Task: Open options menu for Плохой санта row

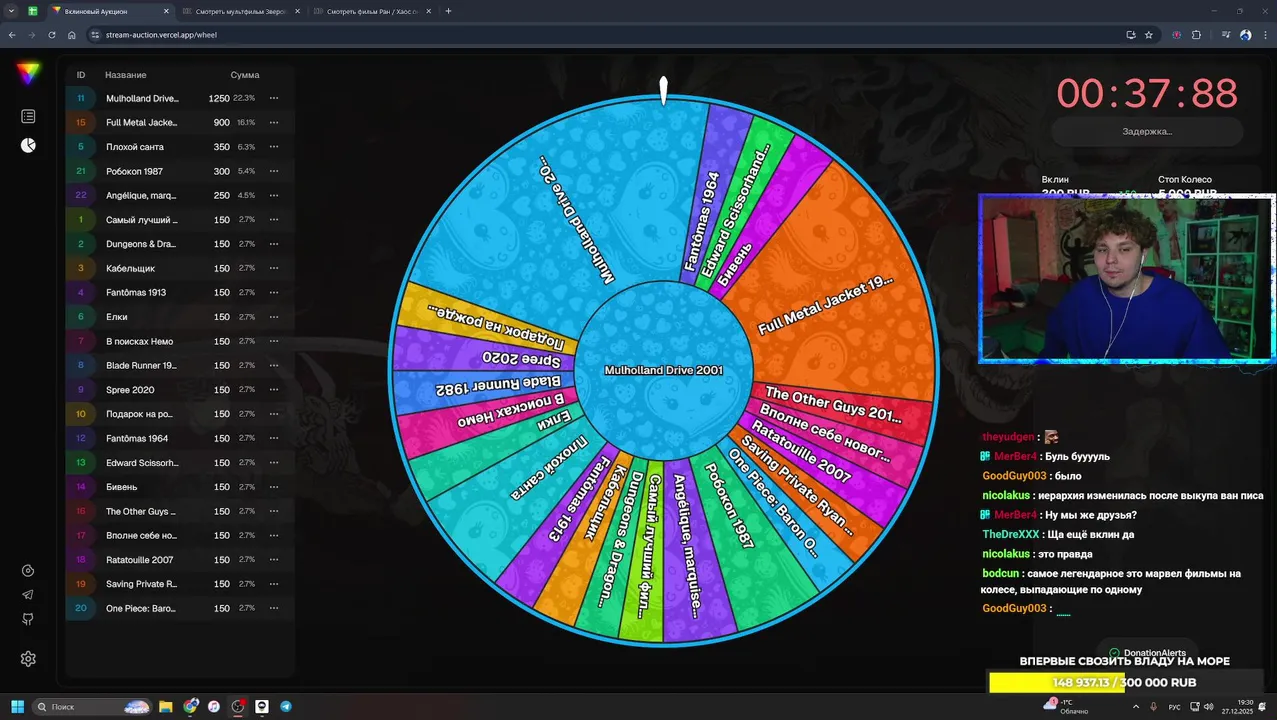Action: click(x=274, y=147)
